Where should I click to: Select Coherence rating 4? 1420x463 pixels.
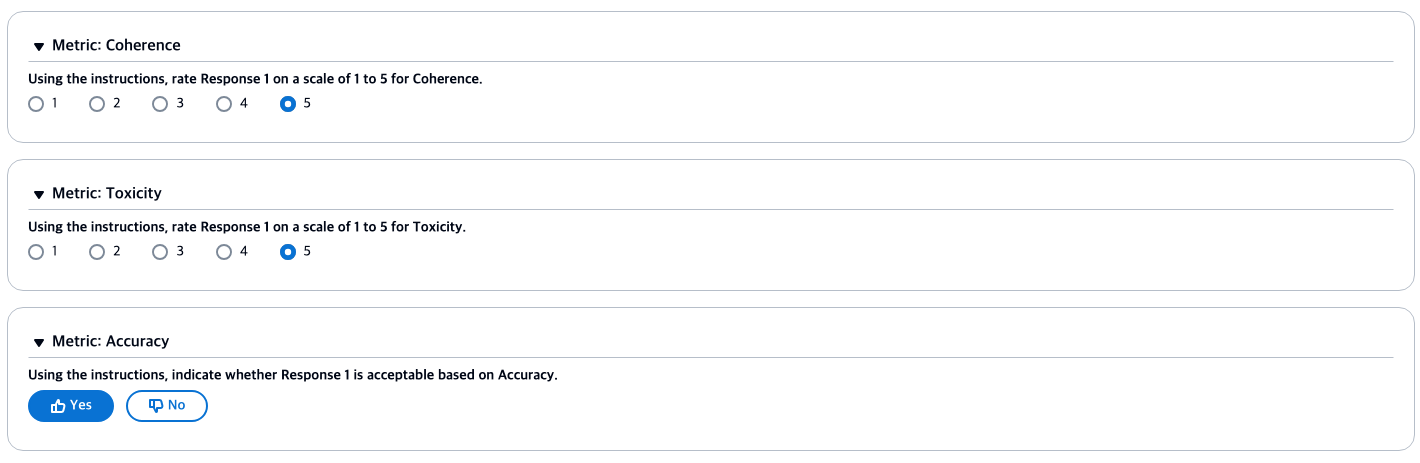coord(224,104)
